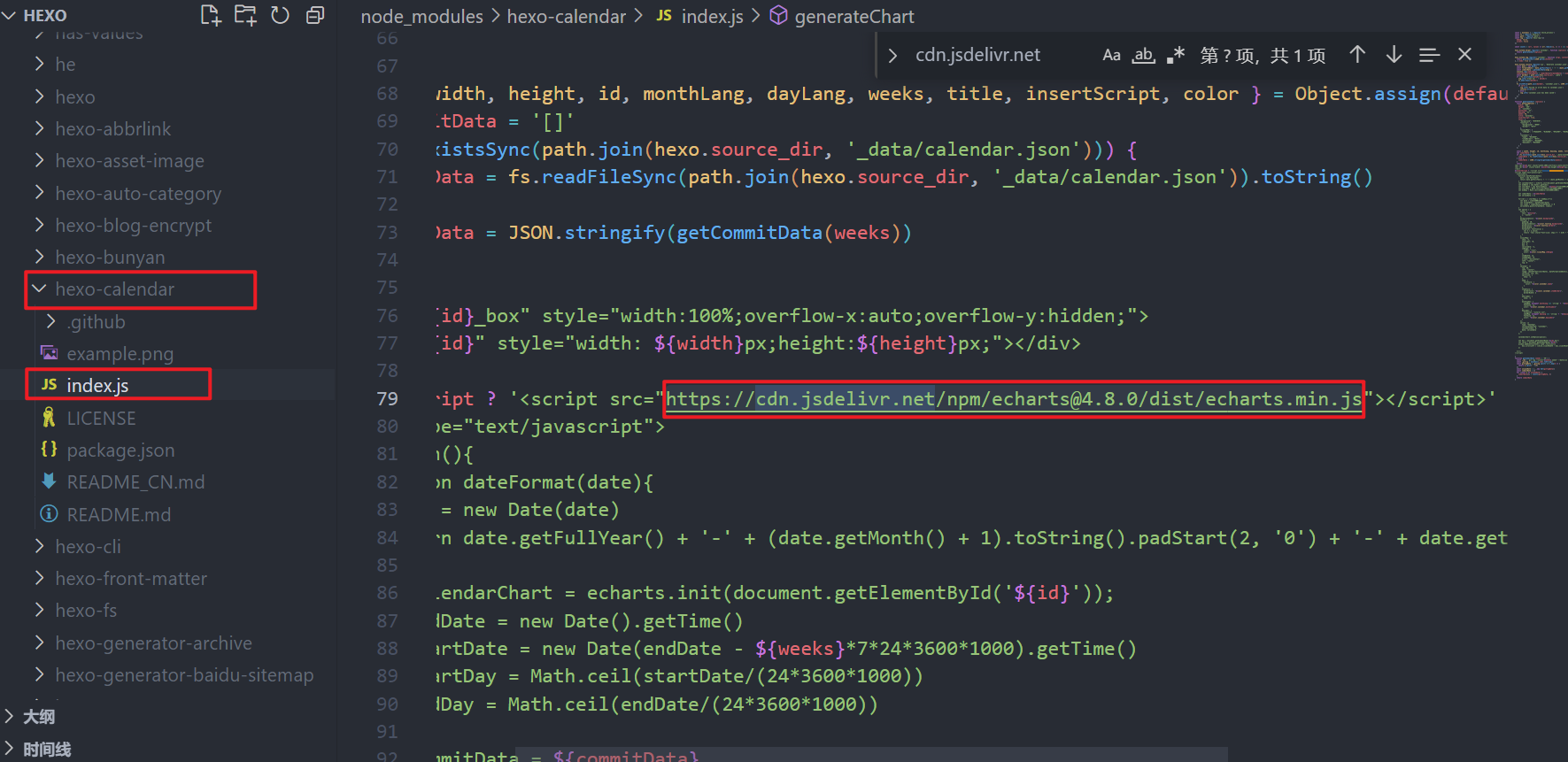Image resolution: width=1568 pixels, height=762 pixels.
Task: Go to next search match arrow
Action: pyautogui.click(x=1394, y=55)
